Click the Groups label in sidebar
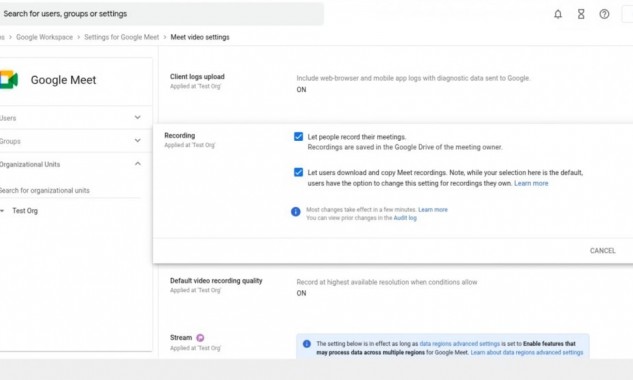The height and width of the screenshot is (380, 633). [x=10, y=141]
